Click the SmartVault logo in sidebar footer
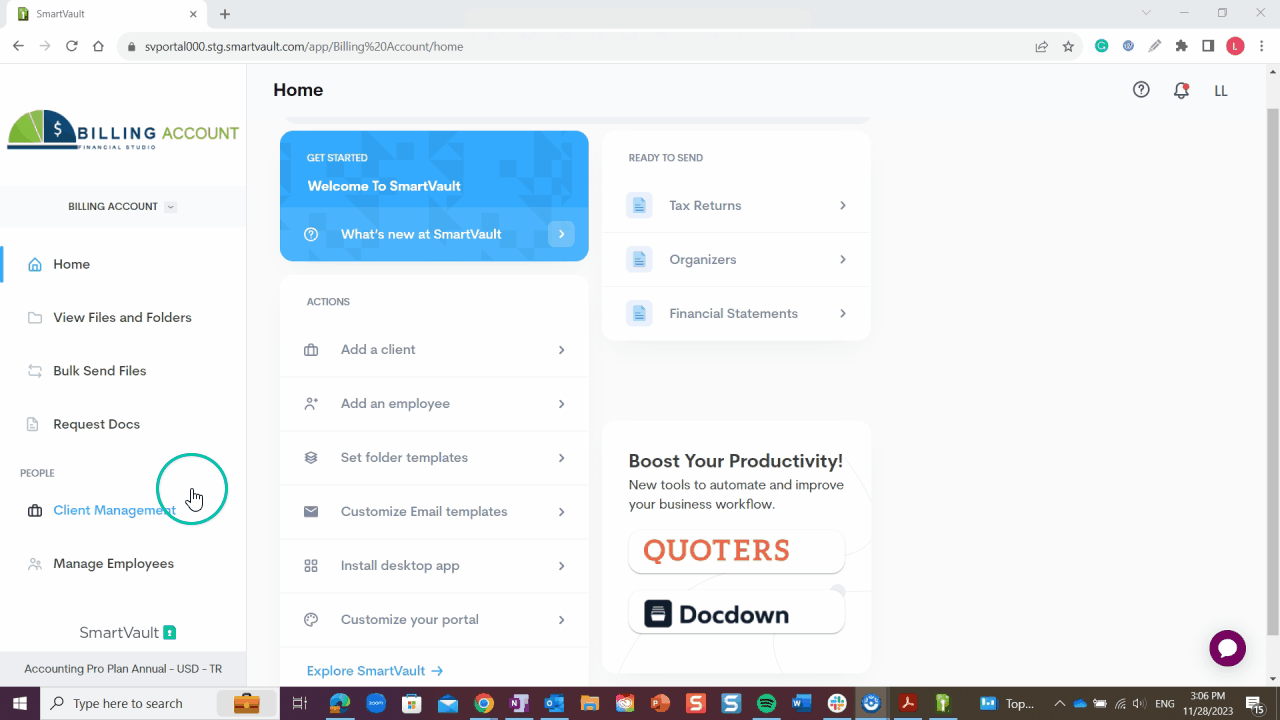 [x=128, y=632]
